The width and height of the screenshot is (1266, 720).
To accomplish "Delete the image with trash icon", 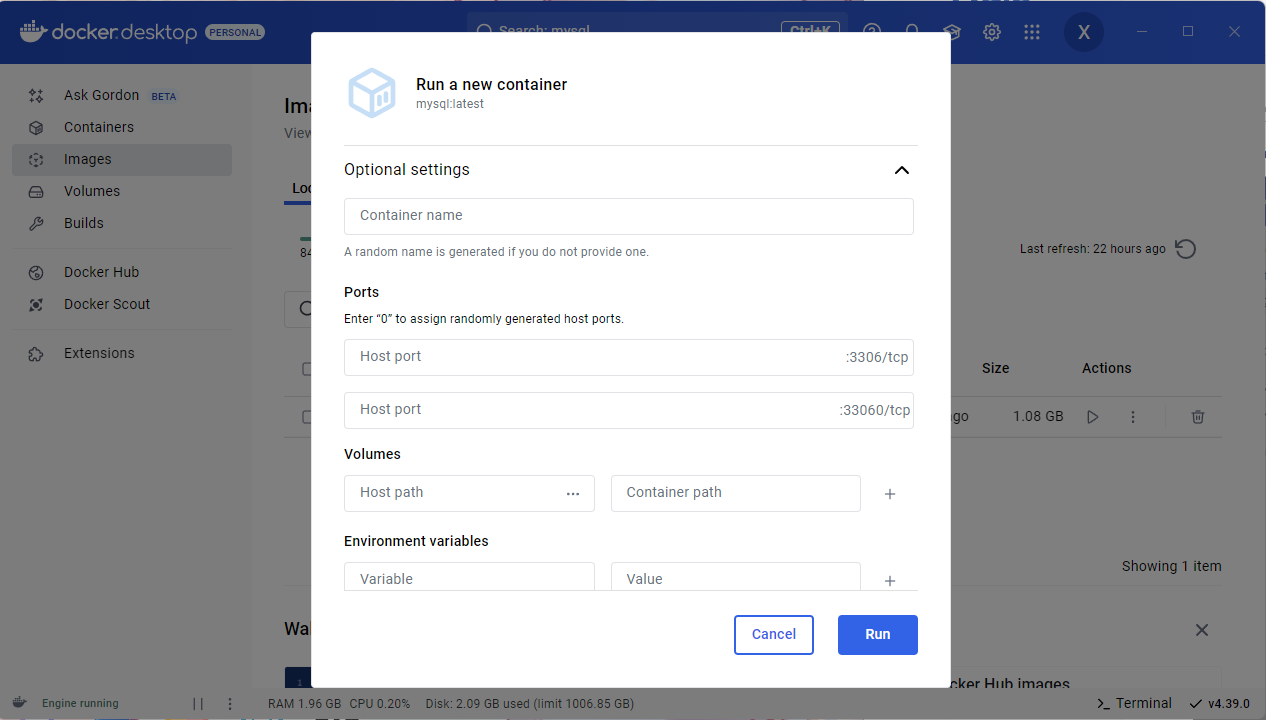I will tap(1198, 416).
